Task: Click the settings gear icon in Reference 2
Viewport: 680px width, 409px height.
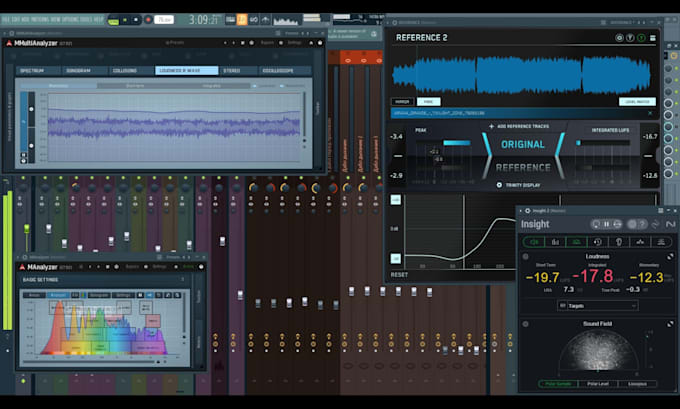Action: click(x=619, y=38)
